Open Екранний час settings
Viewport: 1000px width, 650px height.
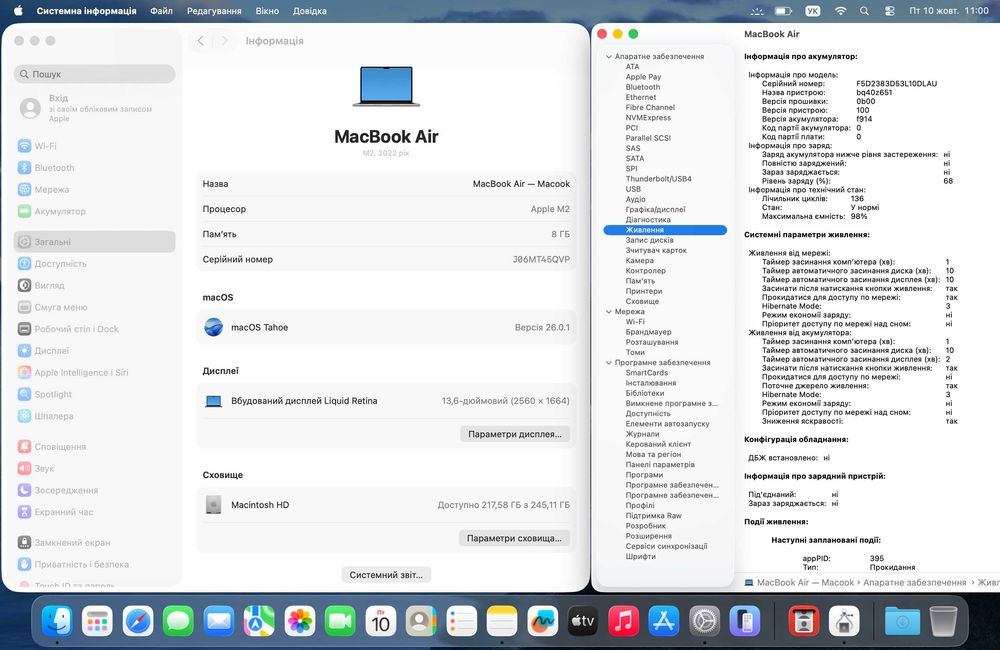[94, 512]
